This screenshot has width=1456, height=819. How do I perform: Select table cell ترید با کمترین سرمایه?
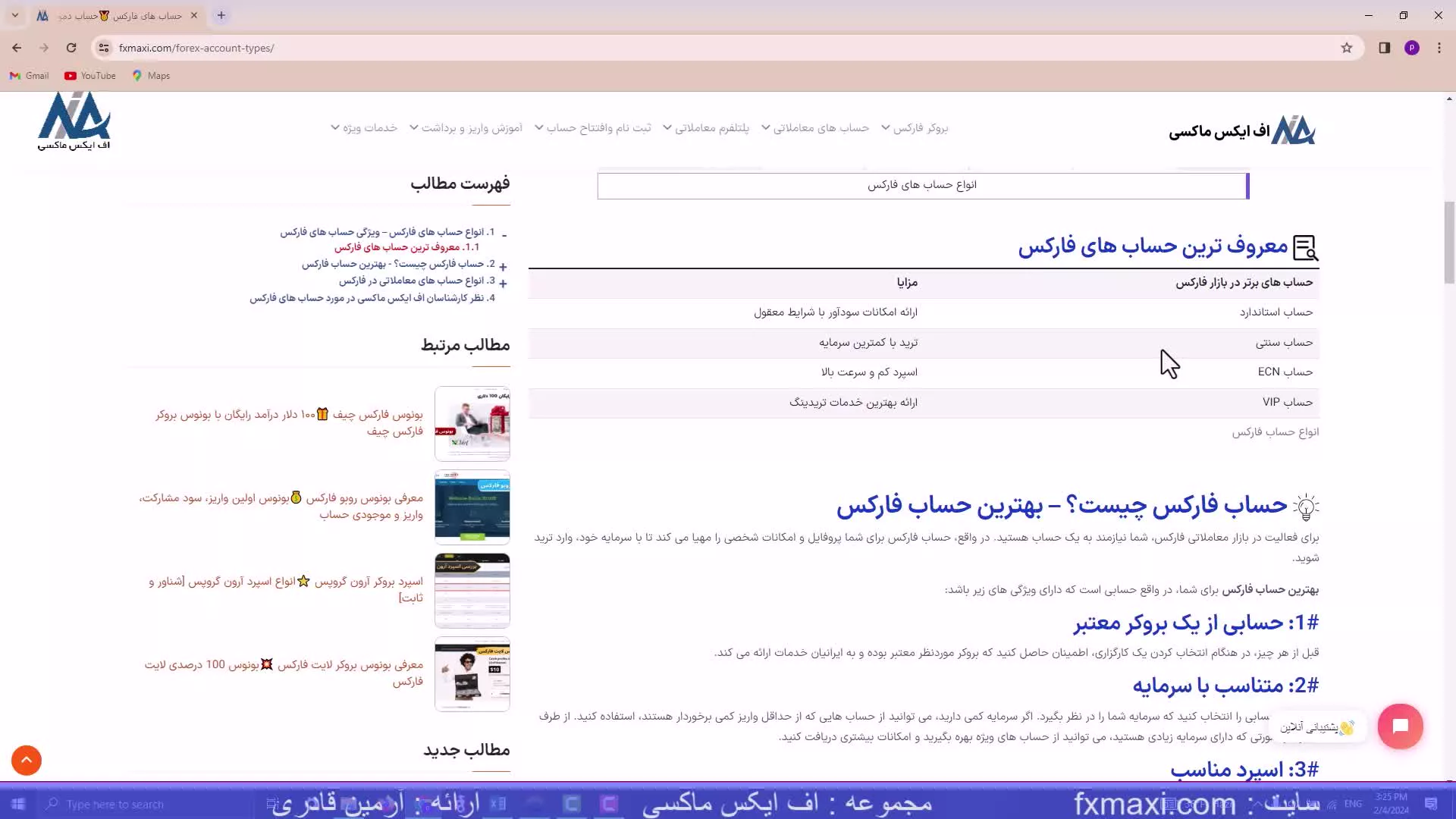tap(868, 343)
